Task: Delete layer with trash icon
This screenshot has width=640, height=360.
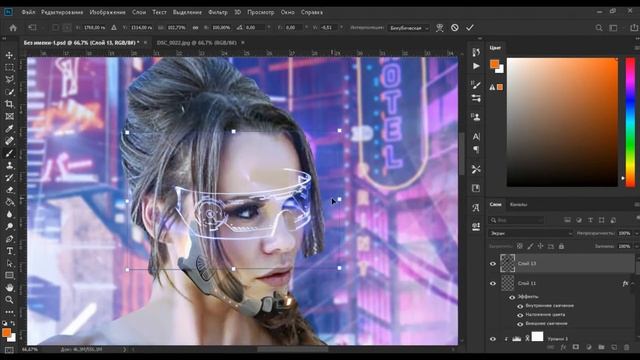Action: [627, 347]
